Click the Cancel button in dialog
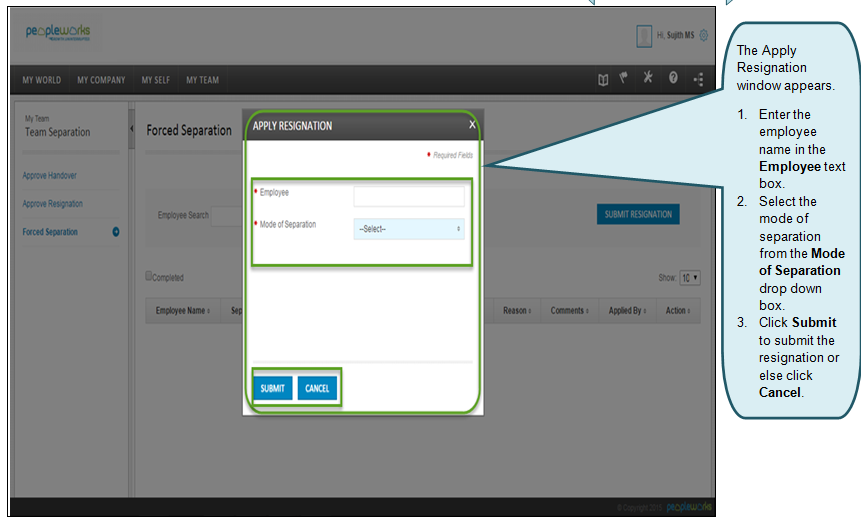 coord(317,388)
